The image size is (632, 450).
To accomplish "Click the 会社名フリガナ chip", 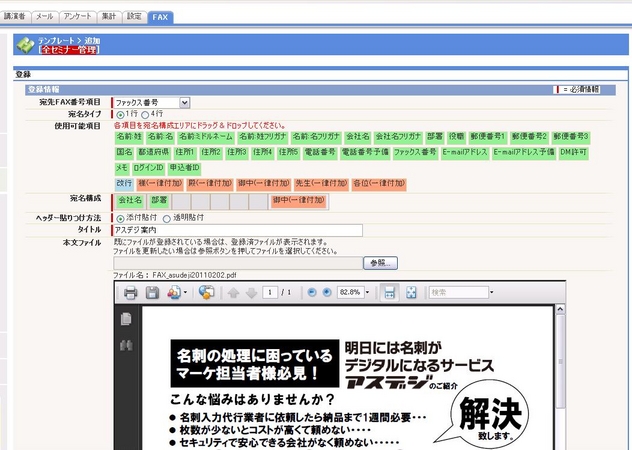I will pyautogui.click(x=398, y=137).
